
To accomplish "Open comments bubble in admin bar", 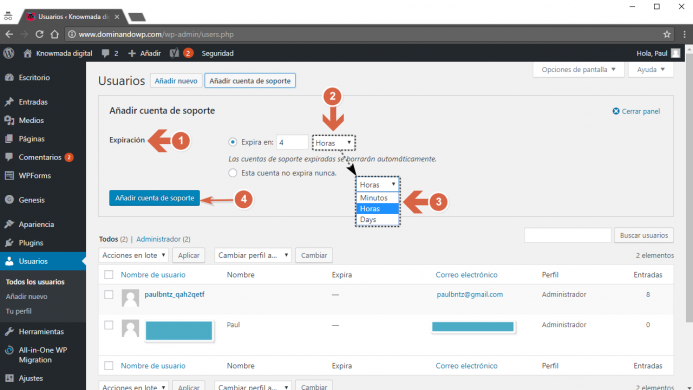I will [x=105, y=54].
